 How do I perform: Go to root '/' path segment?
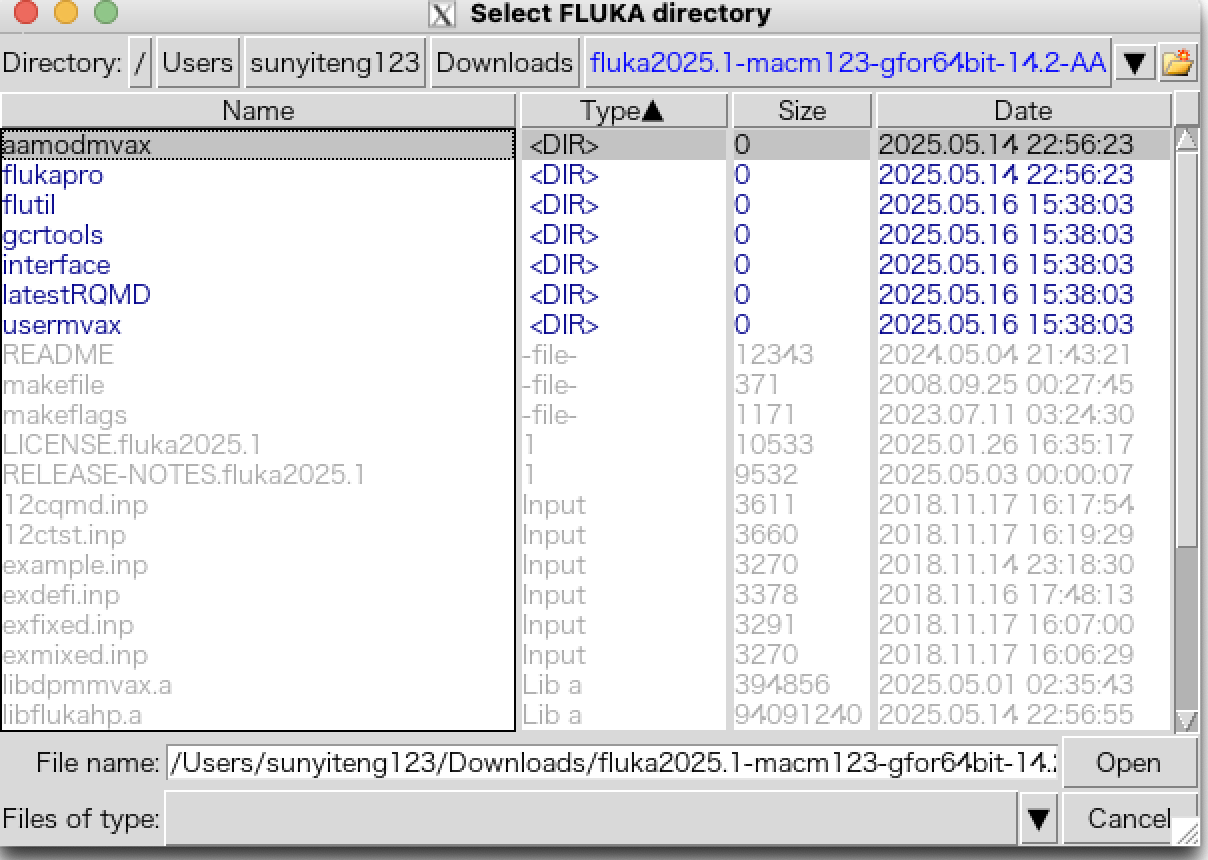tap(140, 63)
